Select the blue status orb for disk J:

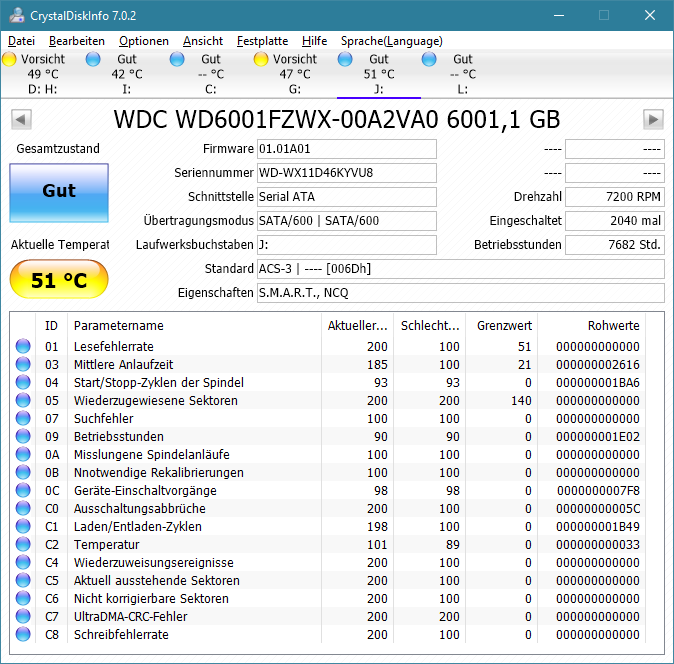pyautogui.click(x=345, y=59)
